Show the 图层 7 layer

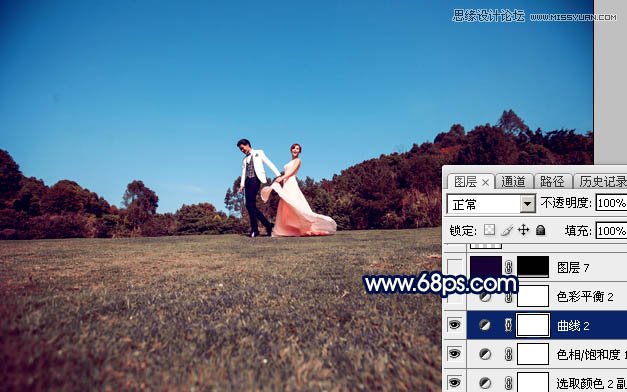[455, 267]
